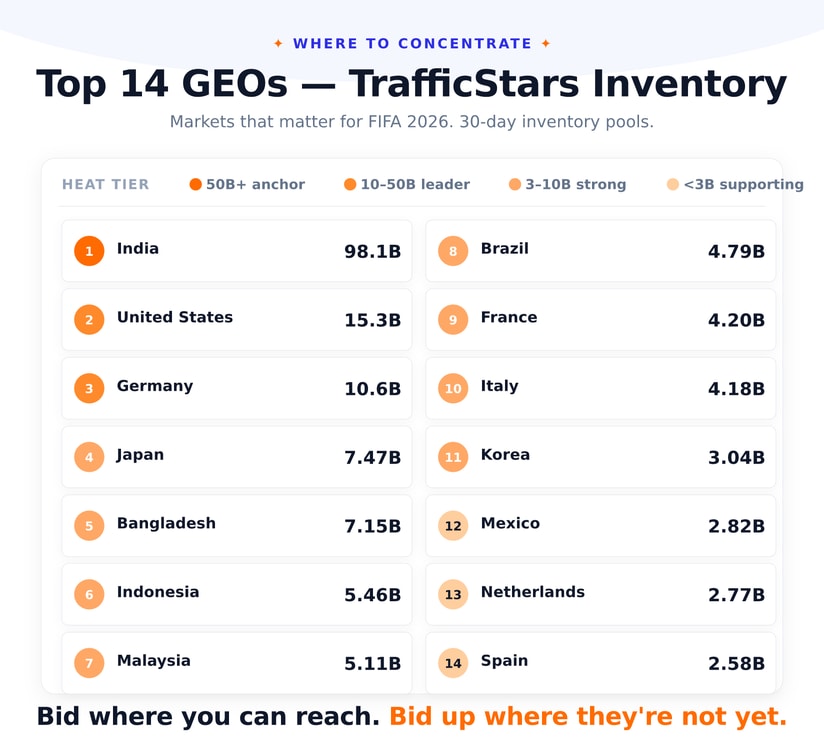This screenshot has width=824, height=756.
Task: Click the Netherlands 2.77B card
Action: [x=601, y=594]
